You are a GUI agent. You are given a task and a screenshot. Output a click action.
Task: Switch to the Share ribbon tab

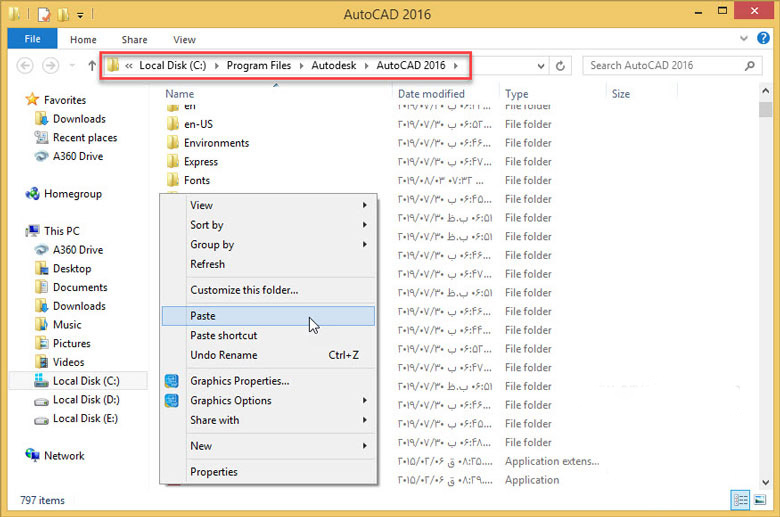(134, 39)
